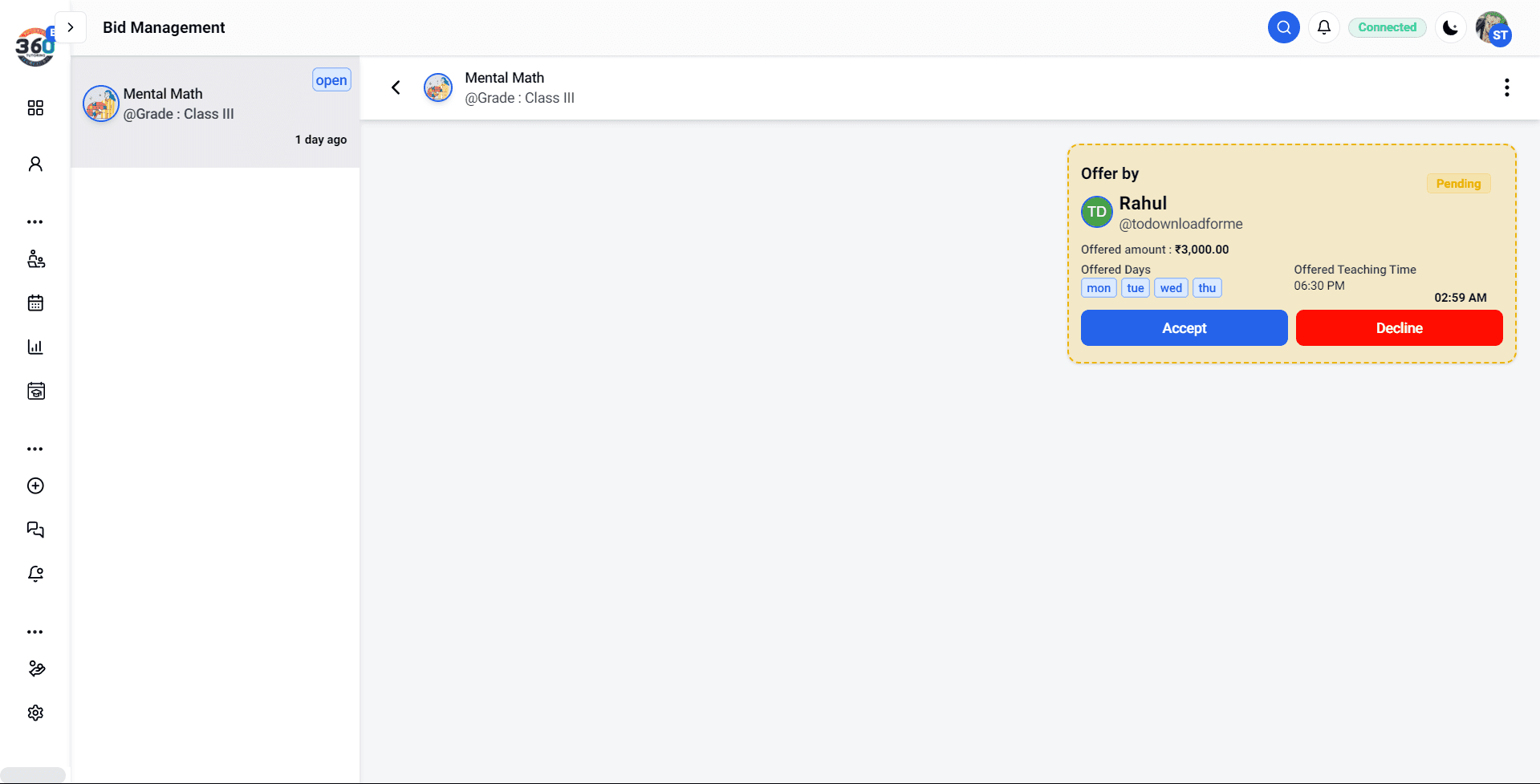Decline Rahul's offer
The height and width of the screenshot is (784, 1540).
pos(1399,328)
